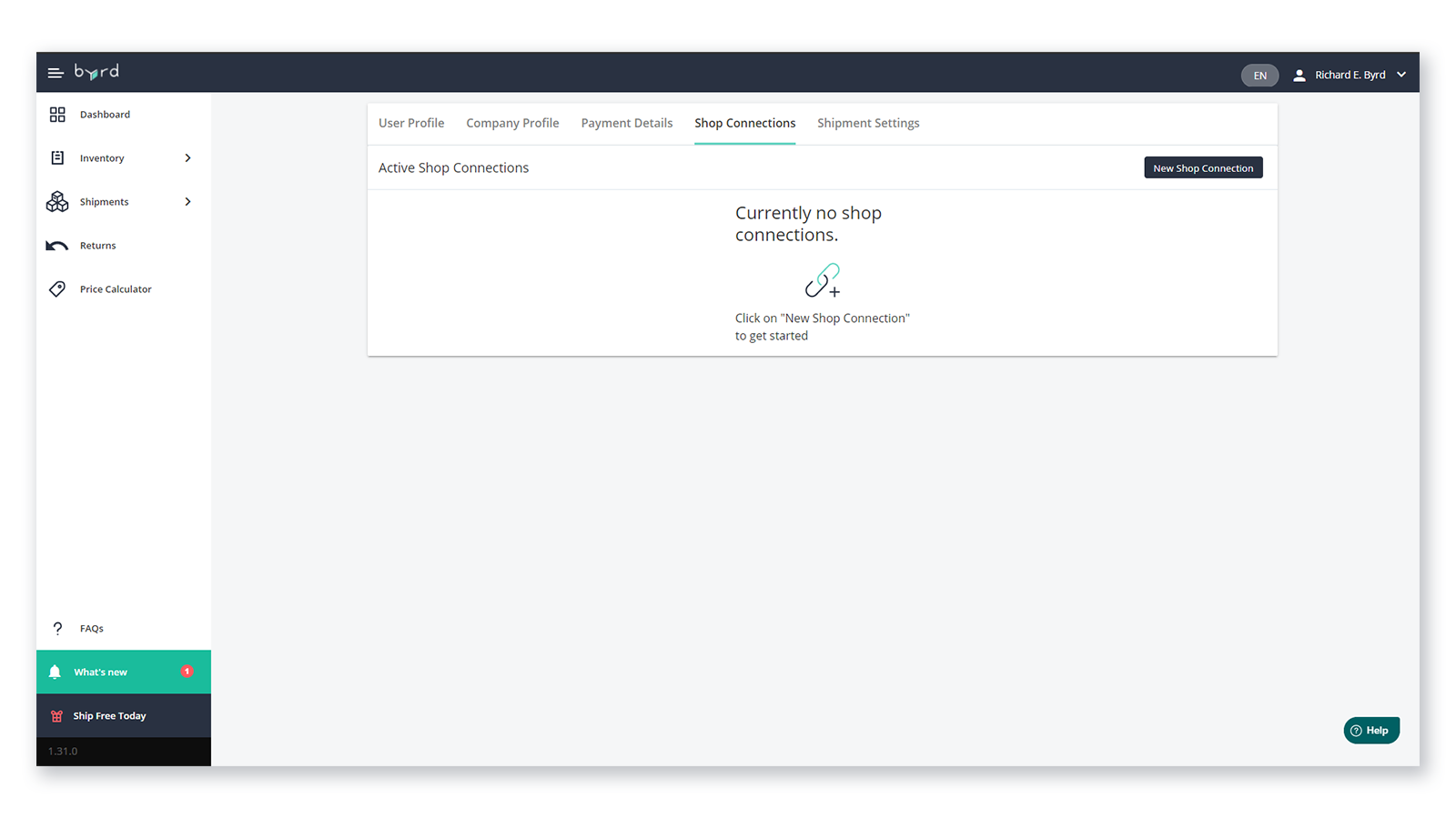Open Dashboard grid icon
The width and height of the screenshot is (1456, 819).
pos(57,115)
